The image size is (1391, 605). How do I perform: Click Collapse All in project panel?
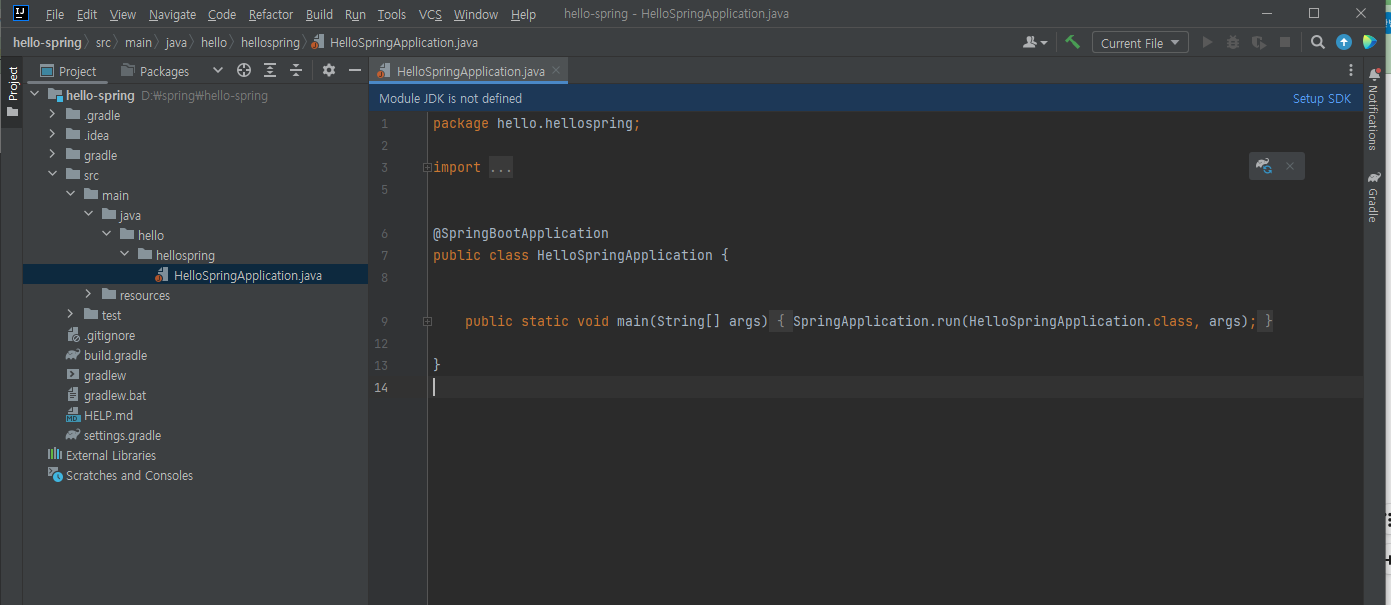click(296, 71)
